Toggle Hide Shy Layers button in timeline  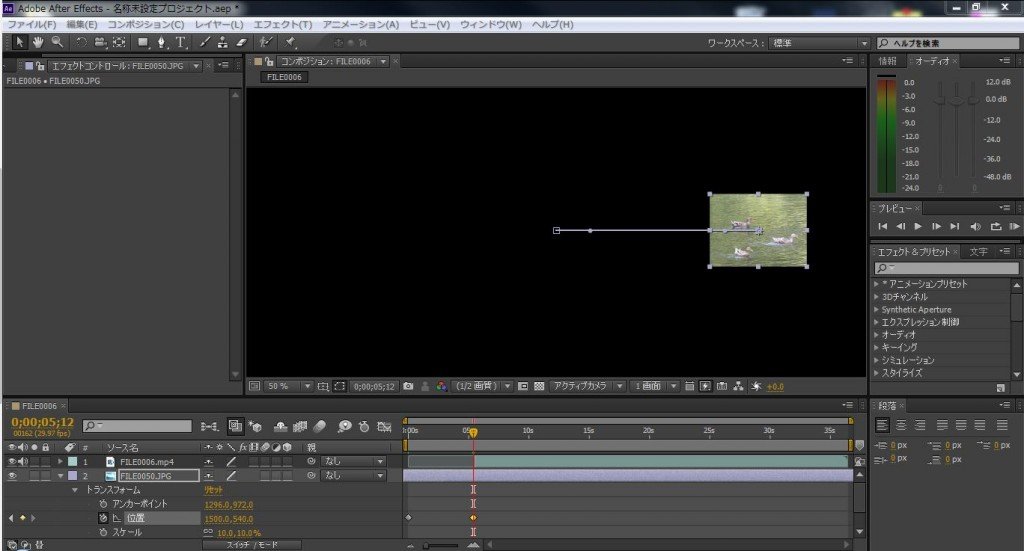tap(280, 426)
